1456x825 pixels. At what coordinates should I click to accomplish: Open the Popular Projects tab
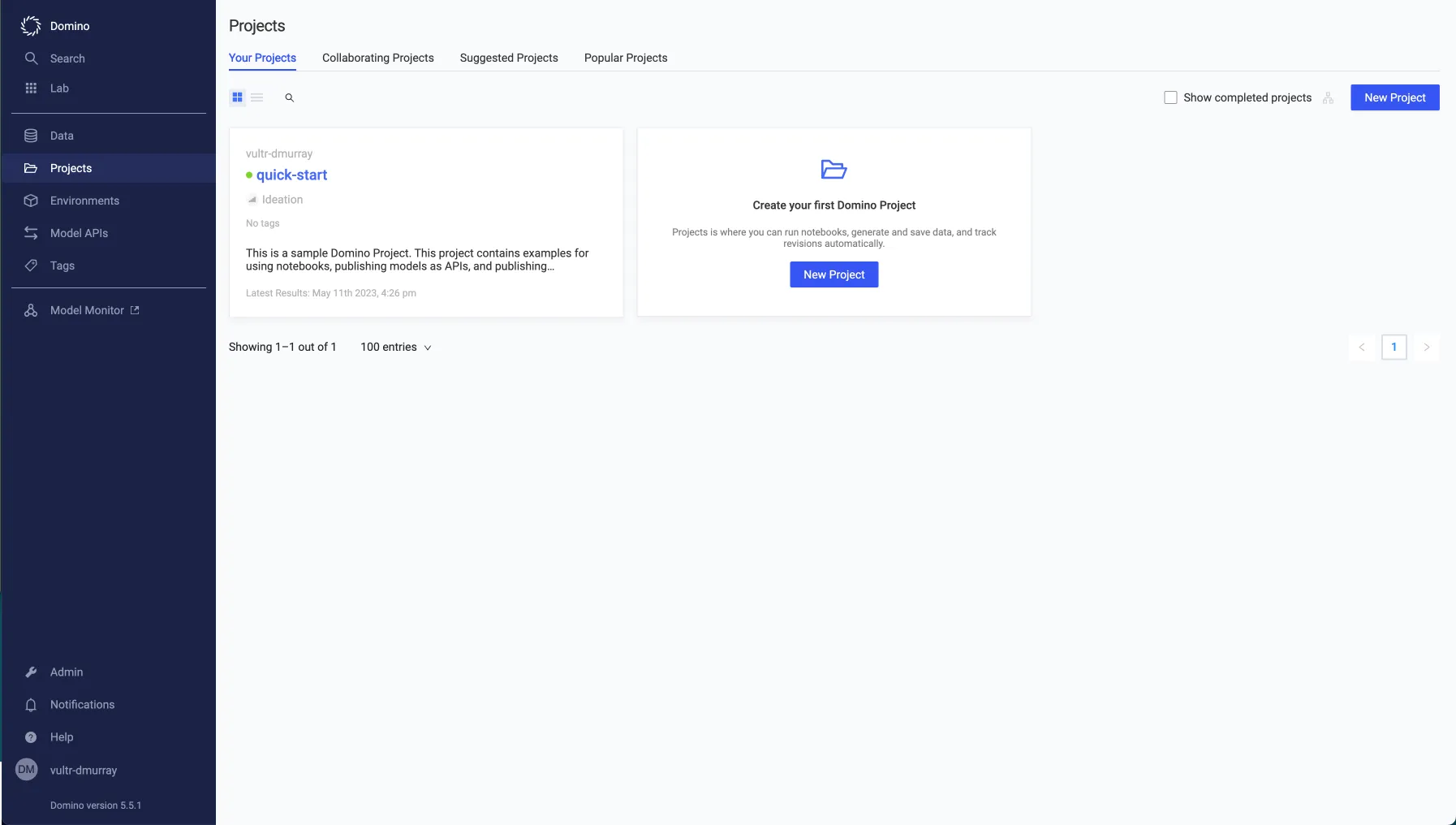coord(626,58)
